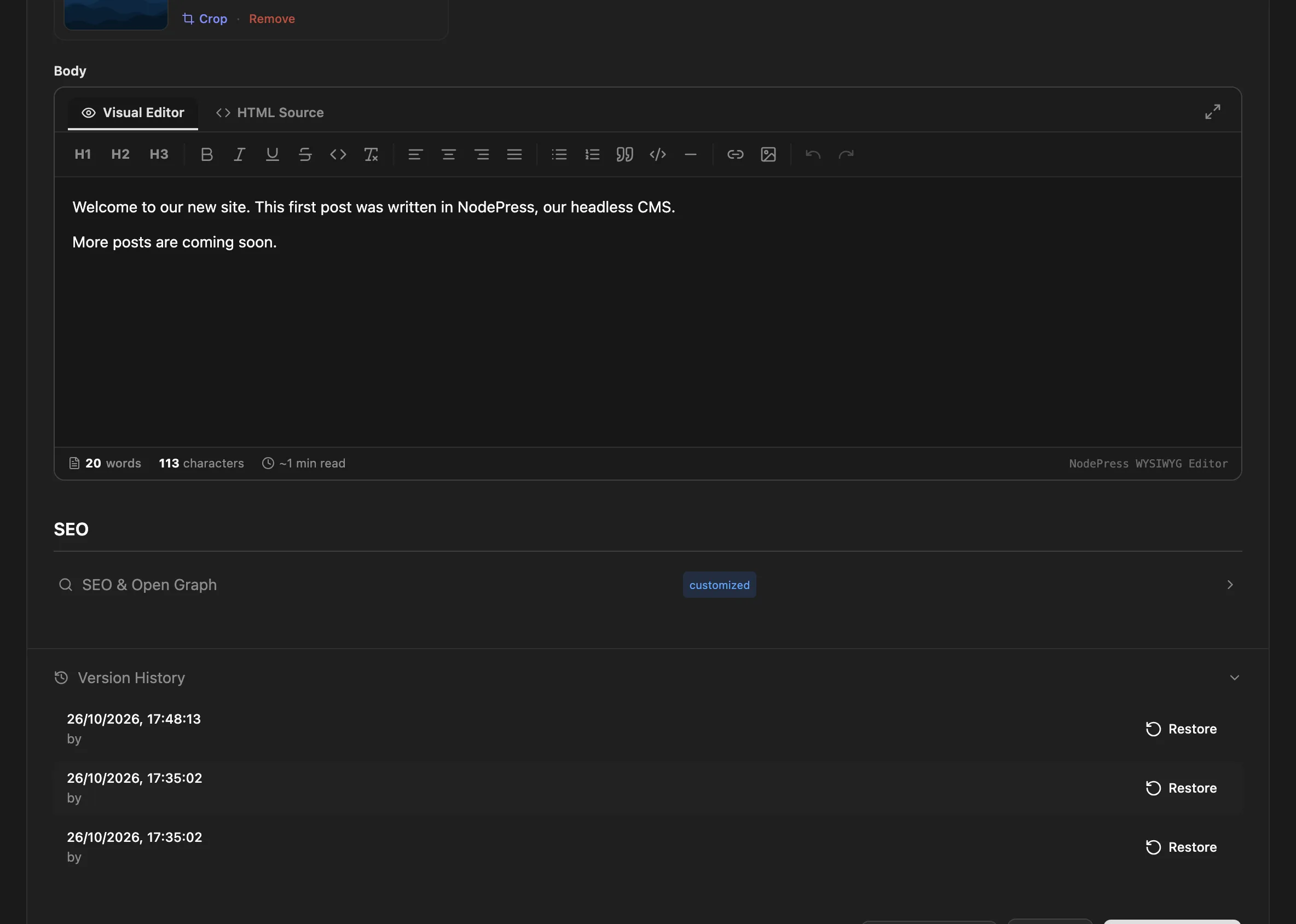Insert an image into body
1296x924 pixels.
768,154
